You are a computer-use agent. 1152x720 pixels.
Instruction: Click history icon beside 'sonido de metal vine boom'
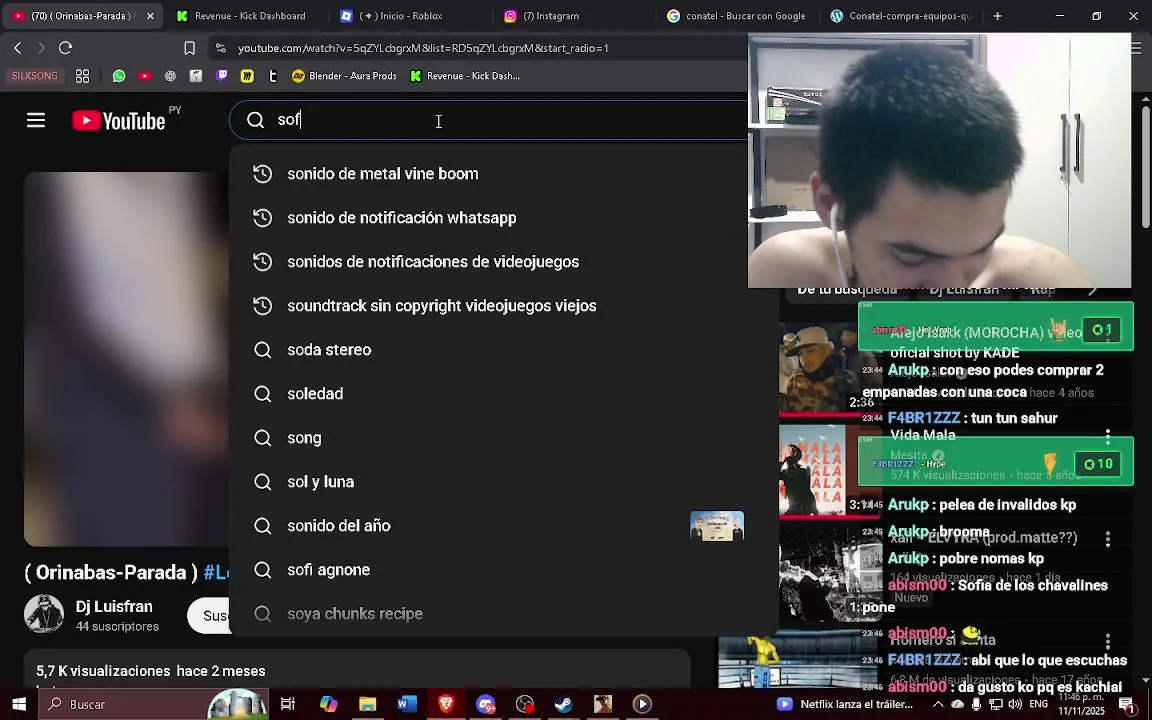tap(262, 173)
